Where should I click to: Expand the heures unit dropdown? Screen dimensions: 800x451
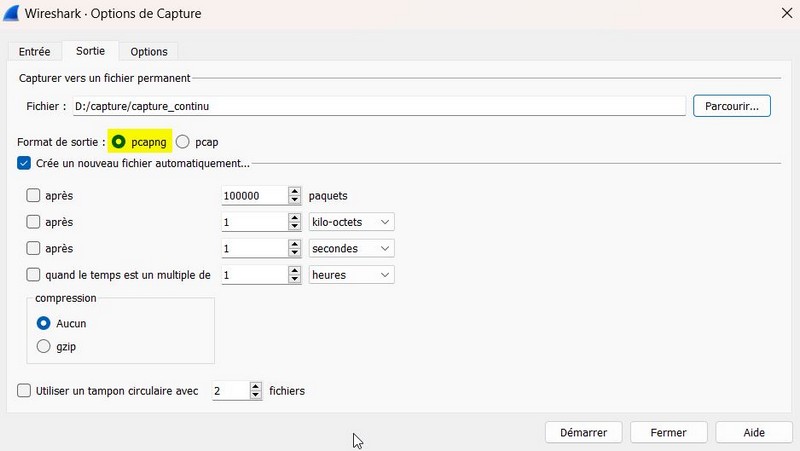click(352, 274)
